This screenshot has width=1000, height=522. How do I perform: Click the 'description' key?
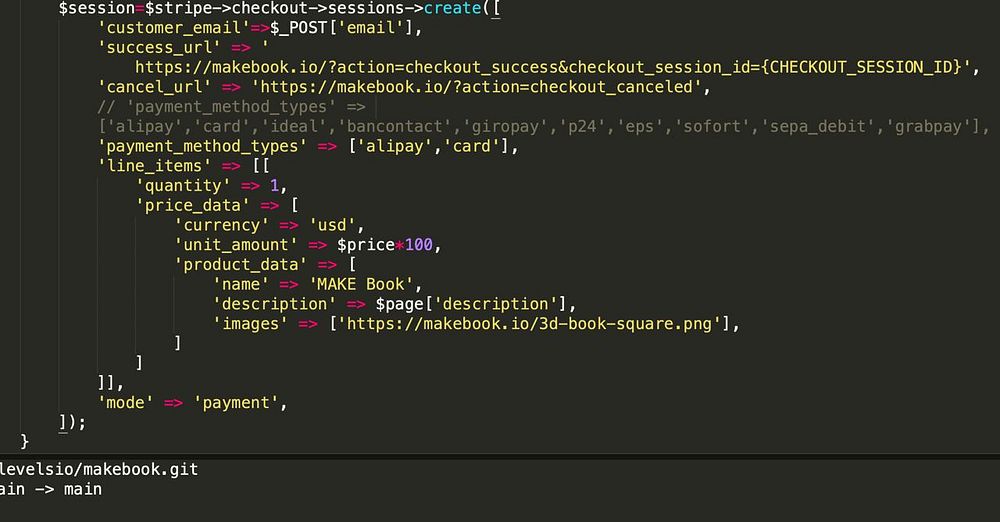tap(274, 304)
